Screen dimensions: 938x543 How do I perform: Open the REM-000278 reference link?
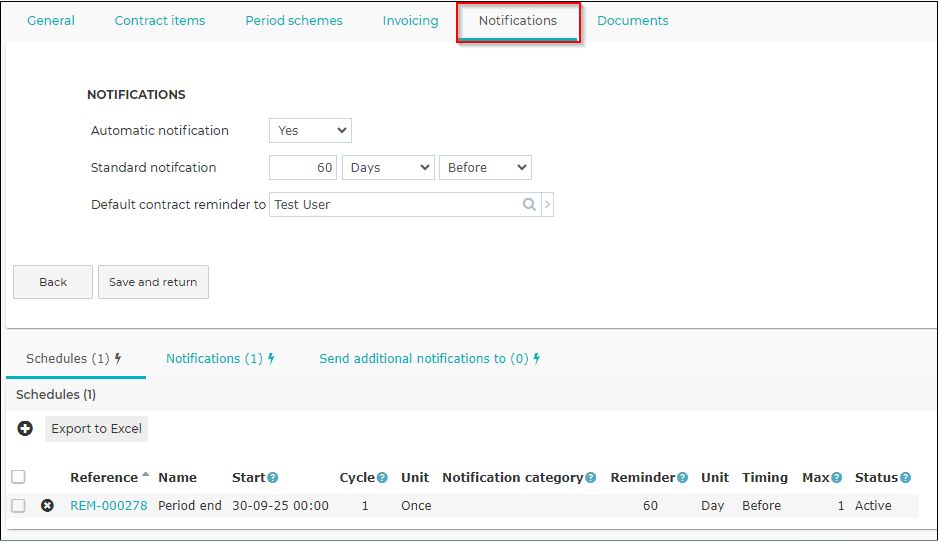pyautogui.click(x=109, y=506)
